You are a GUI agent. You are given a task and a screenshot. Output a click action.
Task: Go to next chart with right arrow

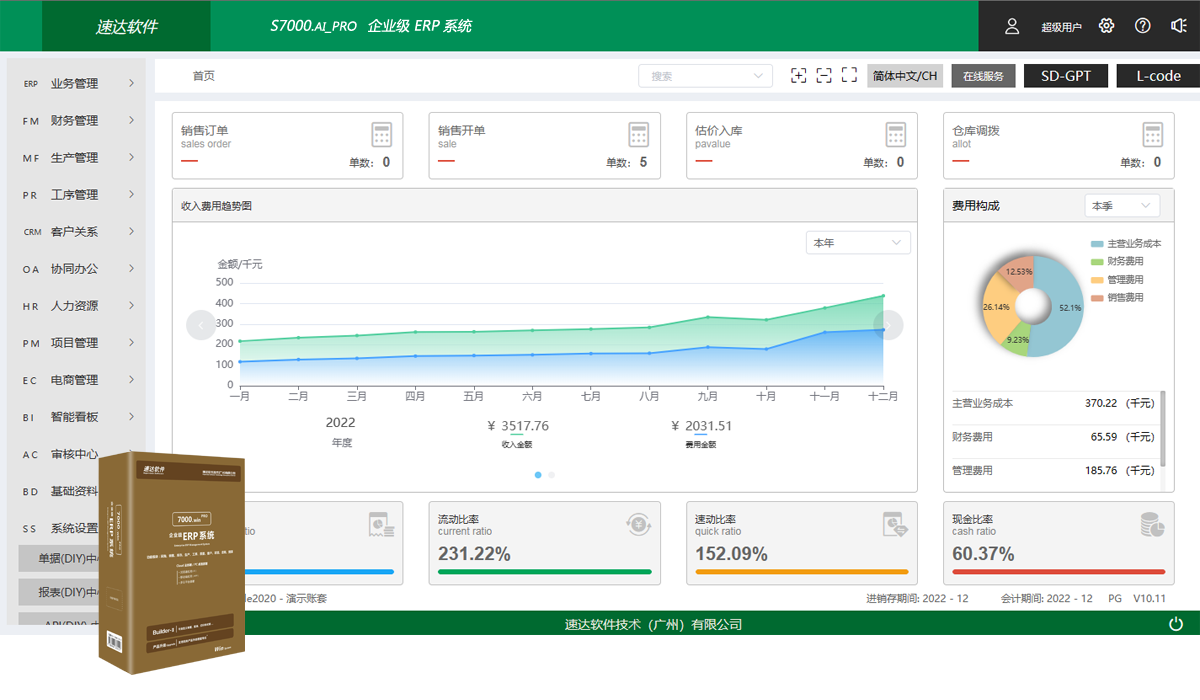click(x=888, y=325)
